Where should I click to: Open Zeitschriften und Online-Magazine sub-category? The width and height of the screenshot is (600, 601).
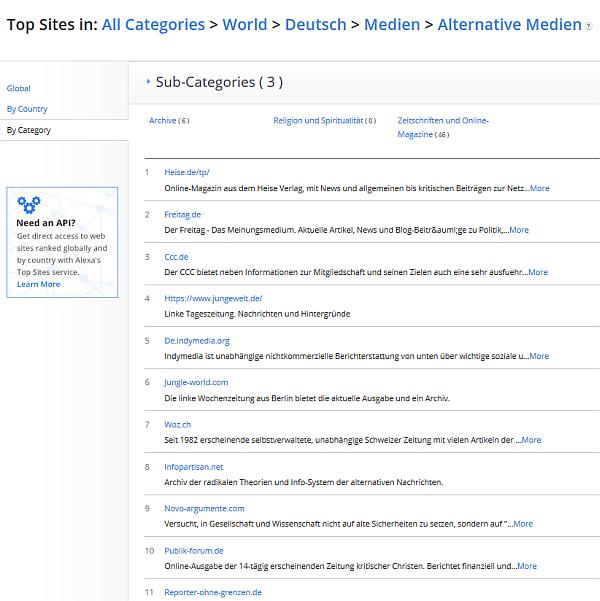click(443, 127)
